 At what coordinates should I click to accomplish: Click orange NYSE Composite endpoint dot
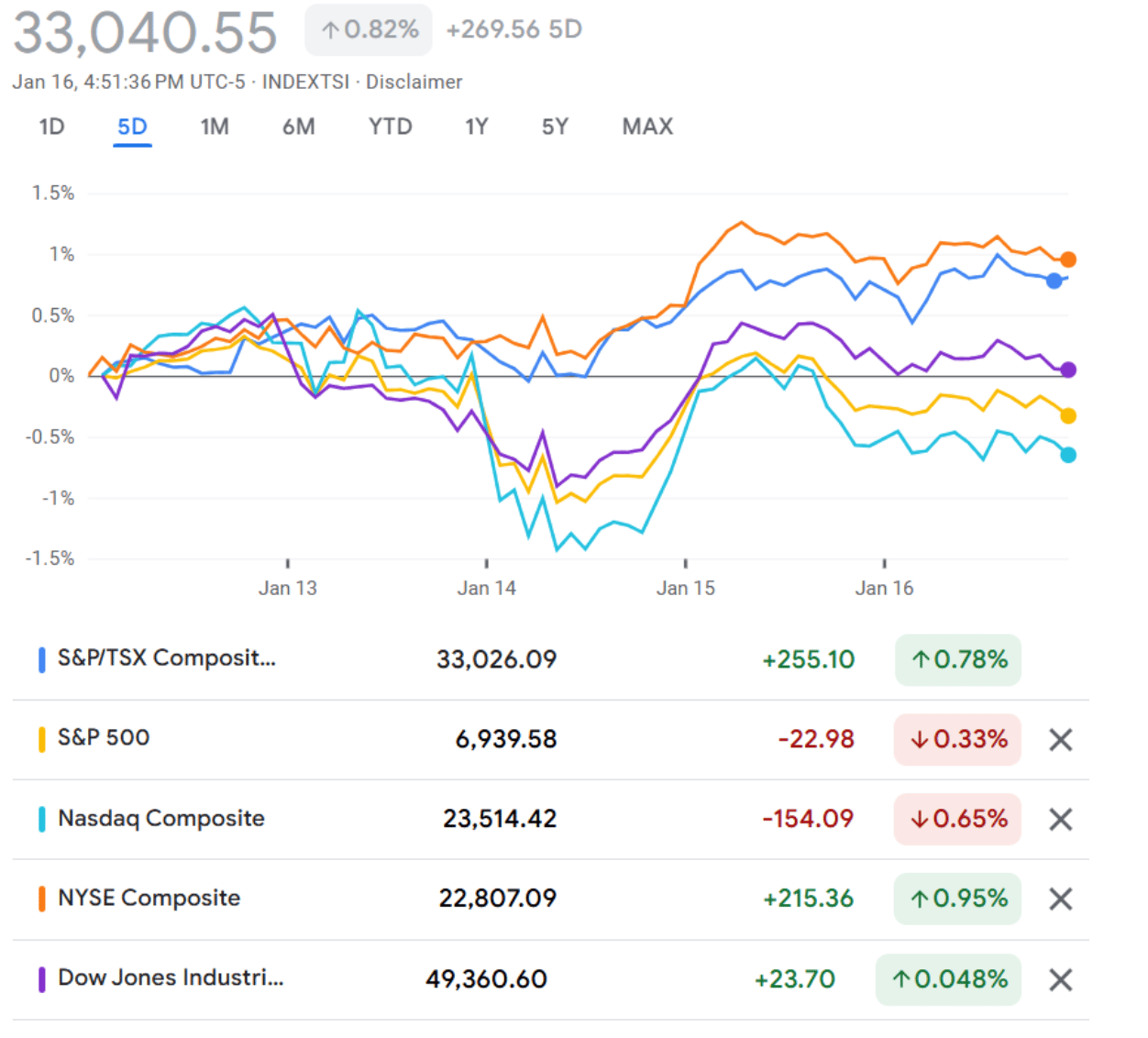pyautogui.click(x=1068, y=259)
